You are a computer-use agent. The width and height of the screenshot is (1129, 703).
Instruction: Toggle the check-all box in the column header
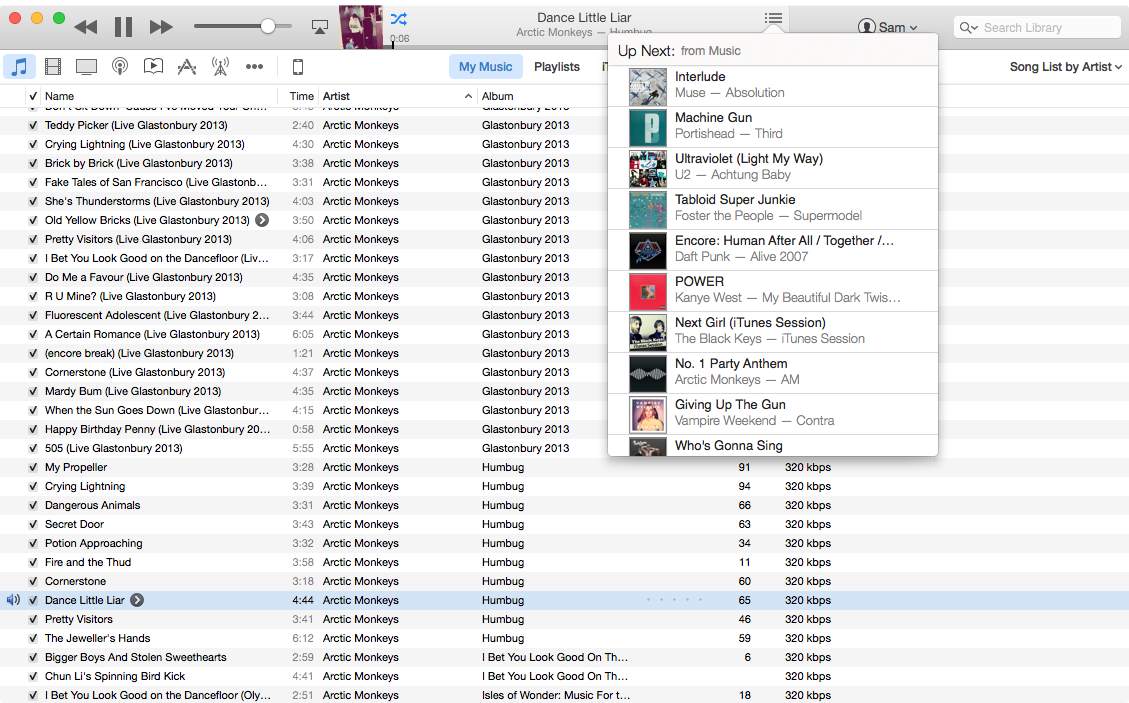pyautogui.click(x=32, y=96)
